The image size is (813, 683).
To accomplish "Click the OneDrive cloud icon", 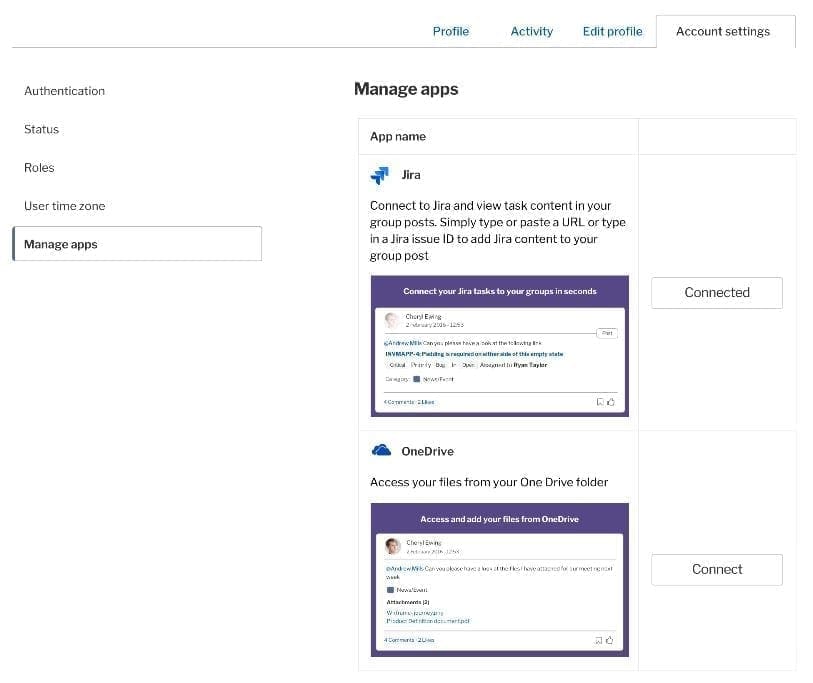I will 381,450.
